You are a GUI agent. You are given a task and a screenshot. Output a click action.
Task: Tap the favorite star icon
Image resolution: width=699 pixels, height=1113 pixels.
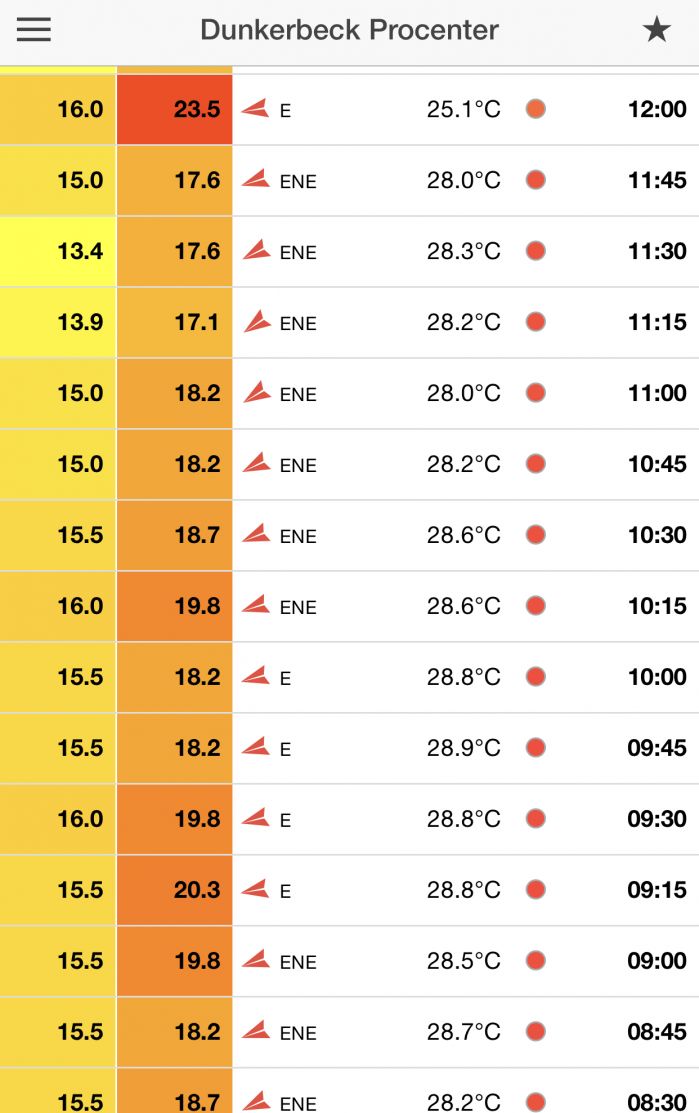coord(656,30)
